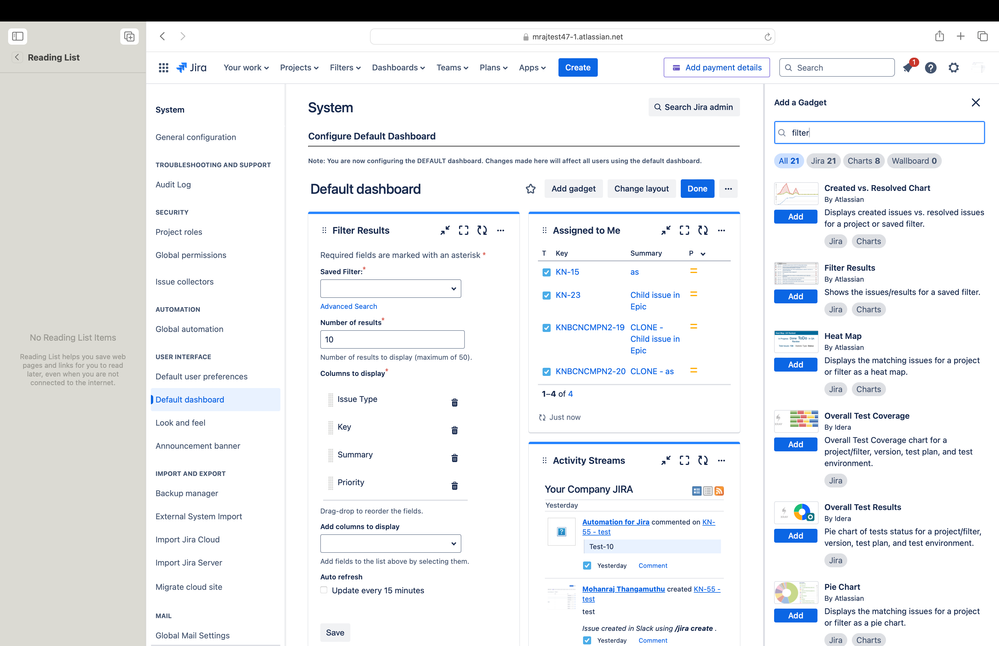
Task: Click the Search Jira admin box
Action: pyautogui.click(x=694, y=107)
